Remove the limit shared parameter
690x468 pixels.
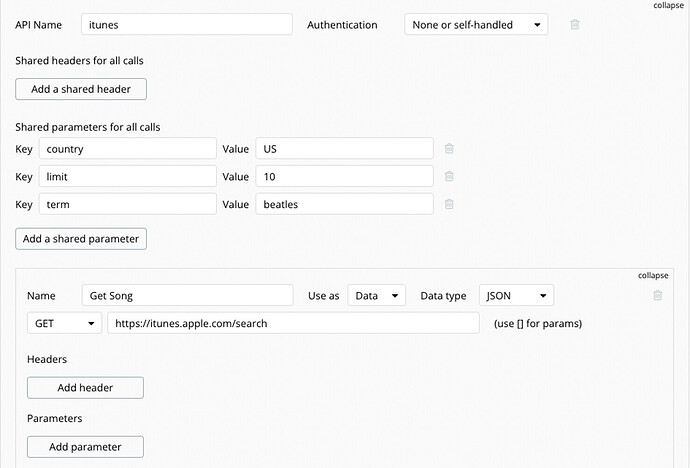coord(449,177)
